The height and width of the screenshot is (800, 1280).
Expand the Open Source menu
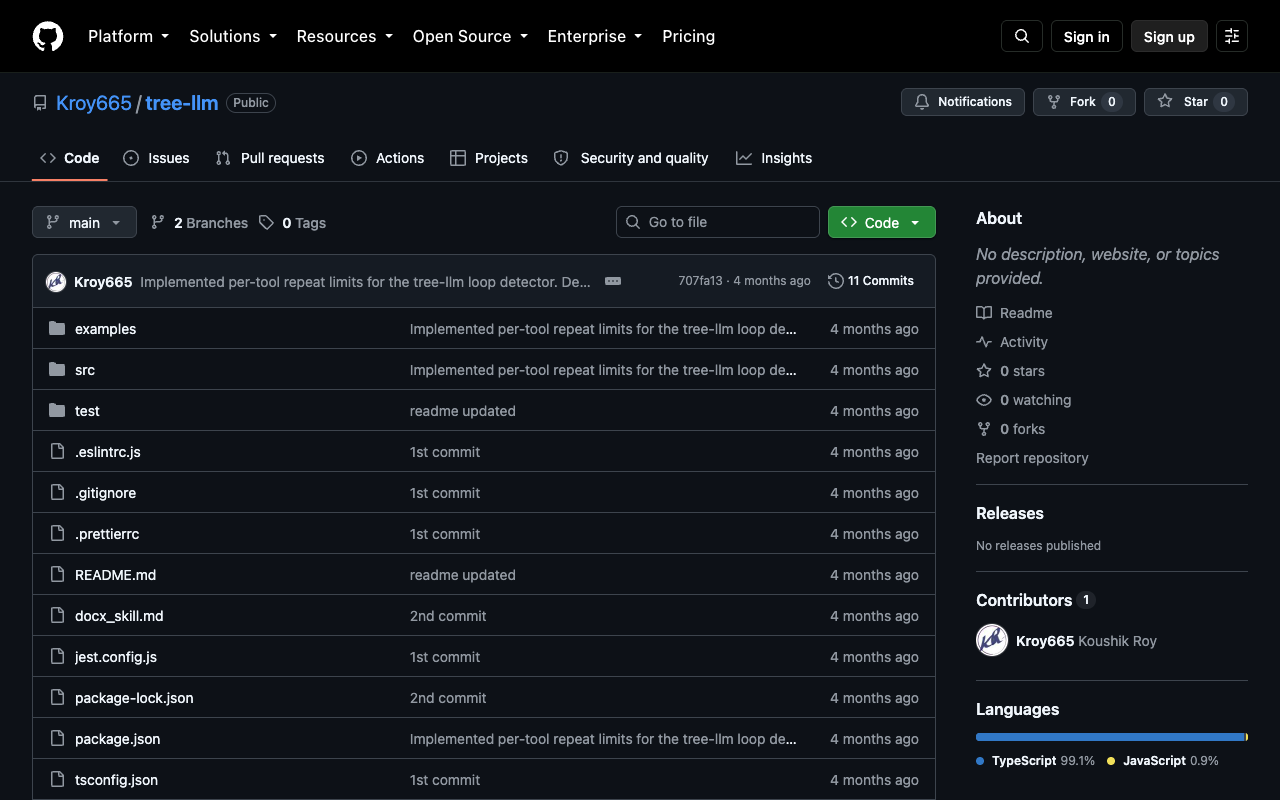click(x=470, y=36)
